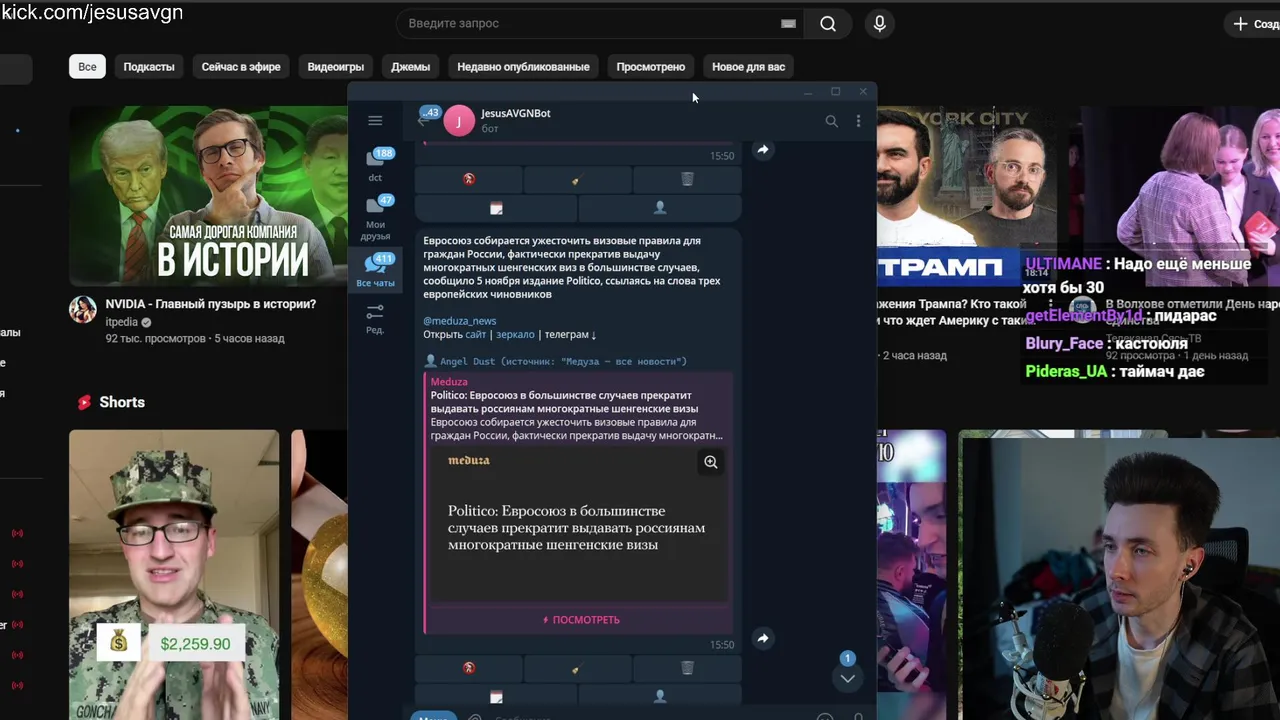Forward the Meduza Politico message
Image resolution: width=1280 pixels, height=720 pixels.
click(x=762, y=638)
